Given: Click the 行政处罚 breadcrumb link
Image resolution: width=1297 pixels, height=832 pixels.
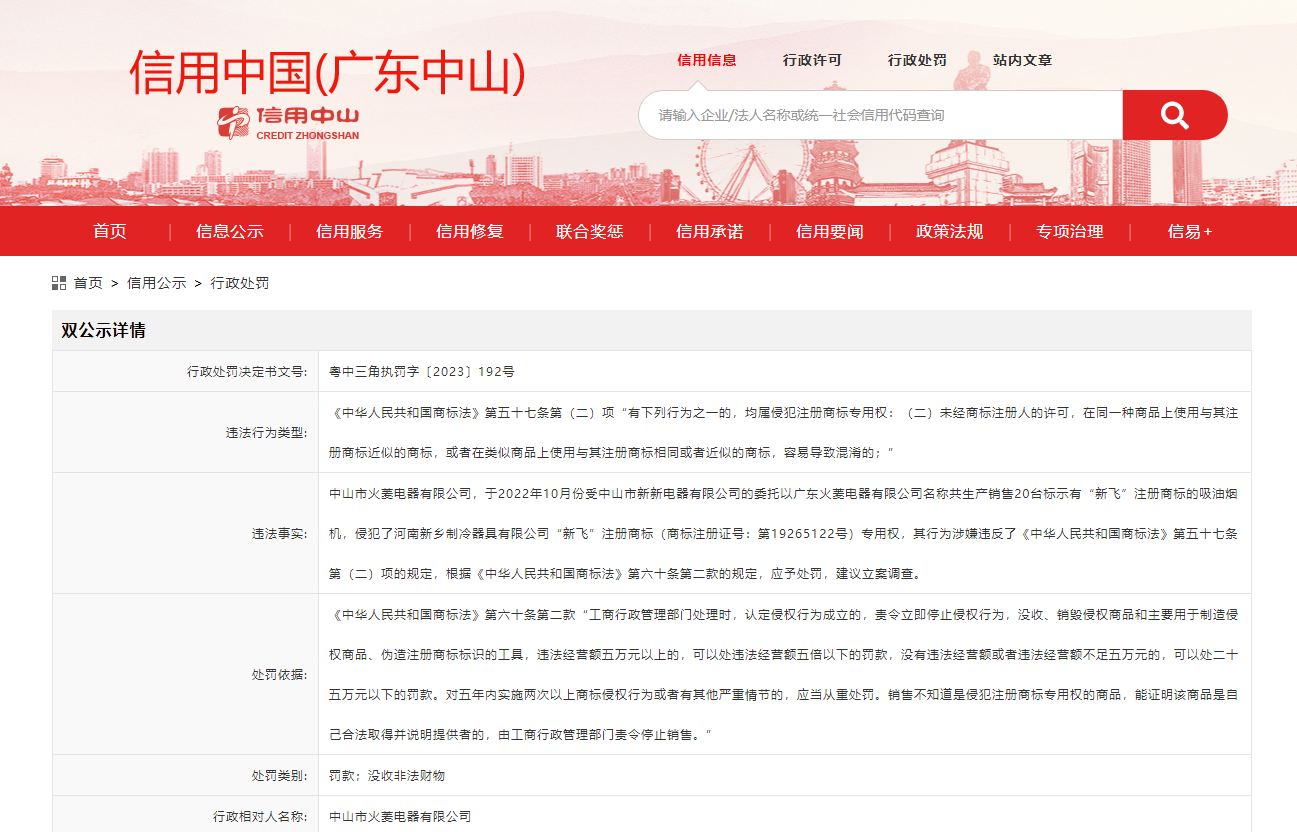Looking at the screenshot, I should pos(240,283).
